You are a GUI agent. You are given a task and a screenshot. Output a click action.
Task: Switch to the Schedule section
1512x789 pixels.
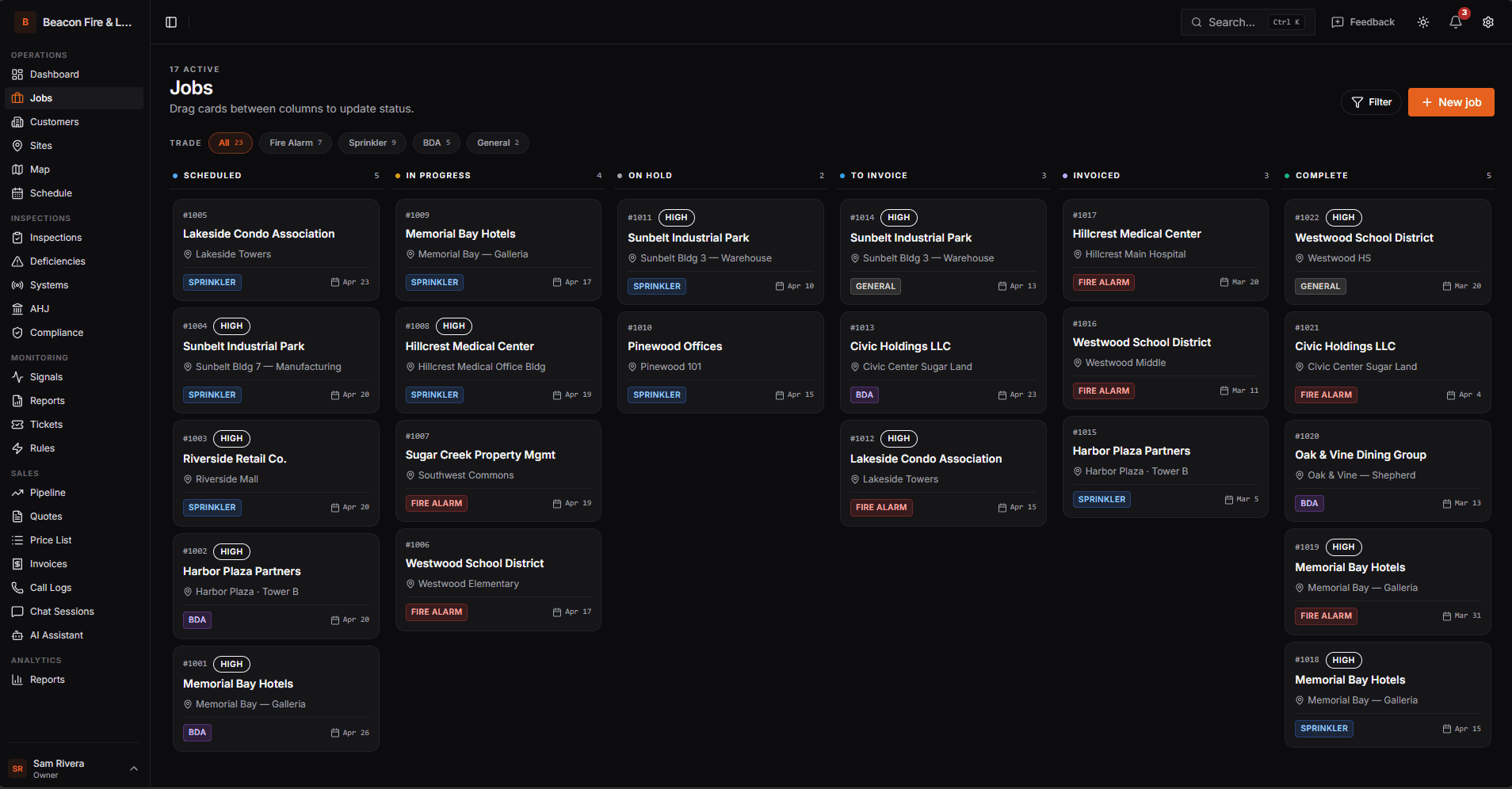(x=50, y=192)
